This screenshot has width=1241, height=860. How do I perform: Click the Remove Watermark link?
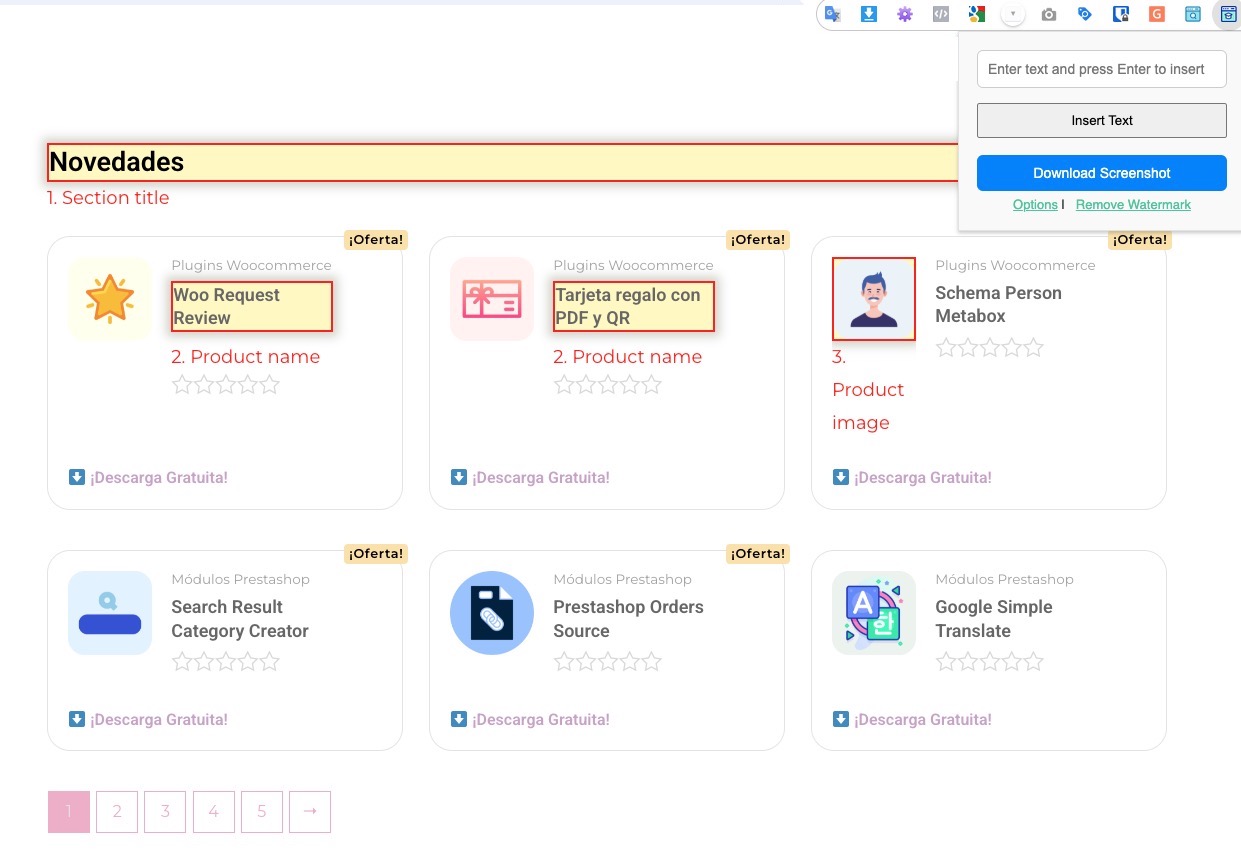tap(1133, 204)
